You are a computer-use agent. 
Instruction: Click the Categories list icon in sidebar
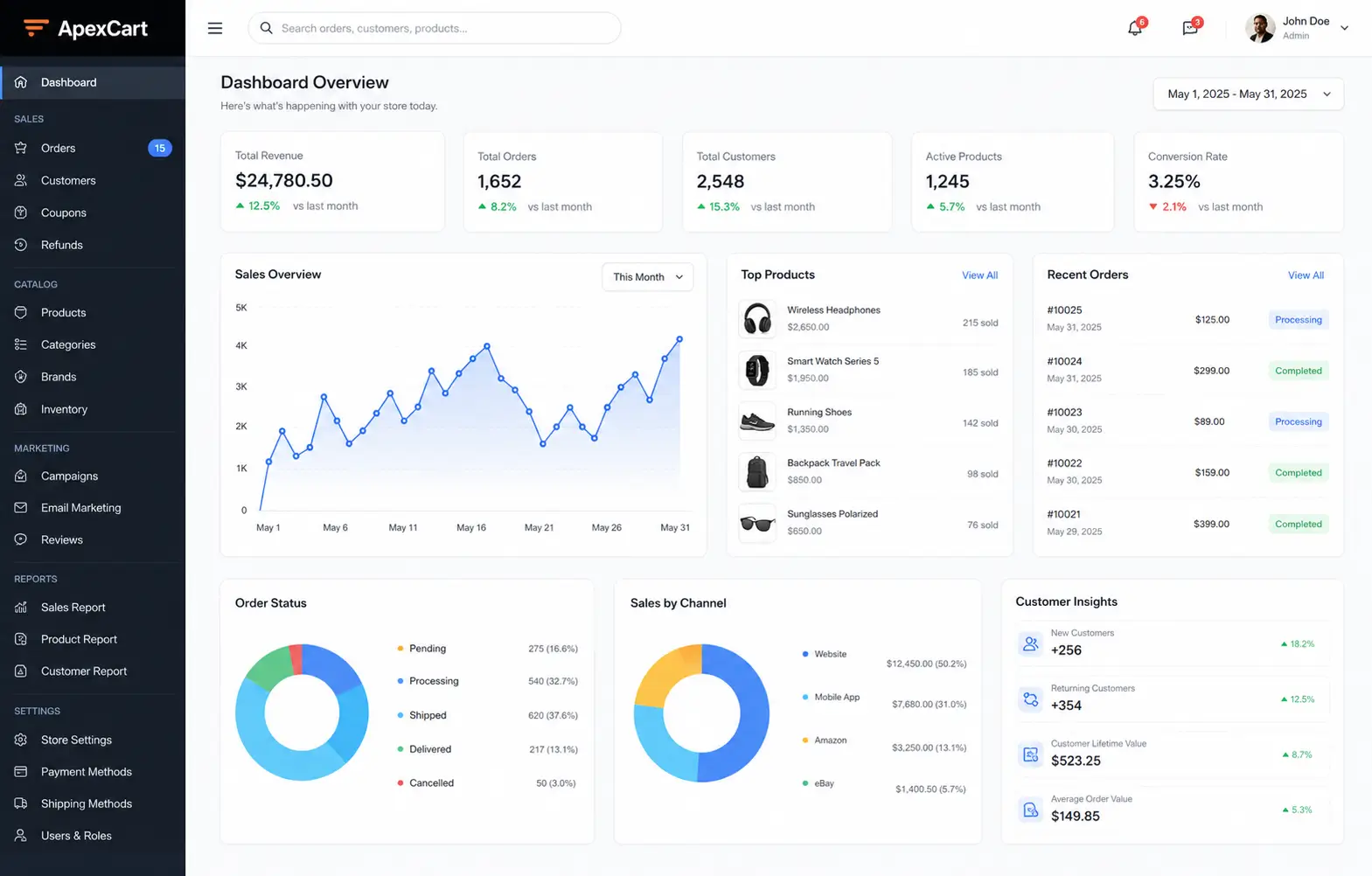[x=21, y=344]
